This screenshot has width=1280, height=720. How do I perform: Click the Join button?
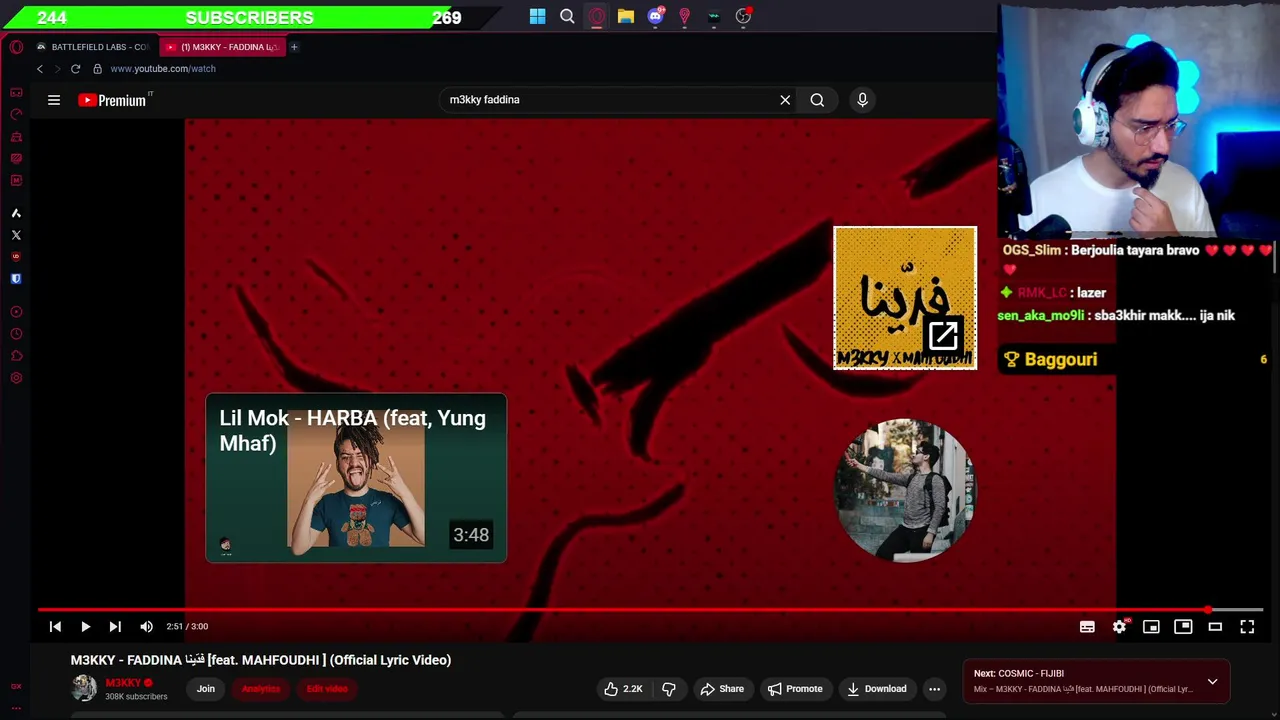coord(206,689)
